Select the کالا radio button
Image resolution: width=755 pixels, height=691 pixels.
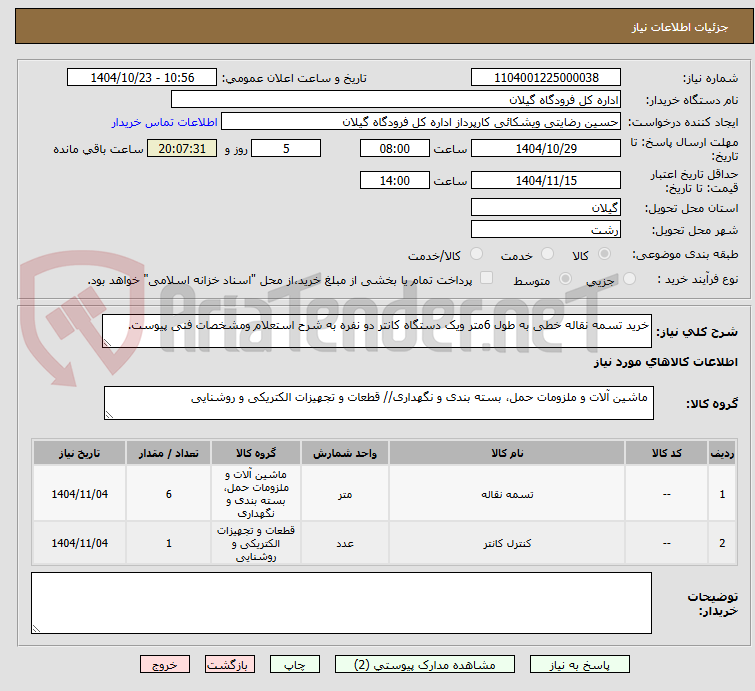[x=604, y=254]
